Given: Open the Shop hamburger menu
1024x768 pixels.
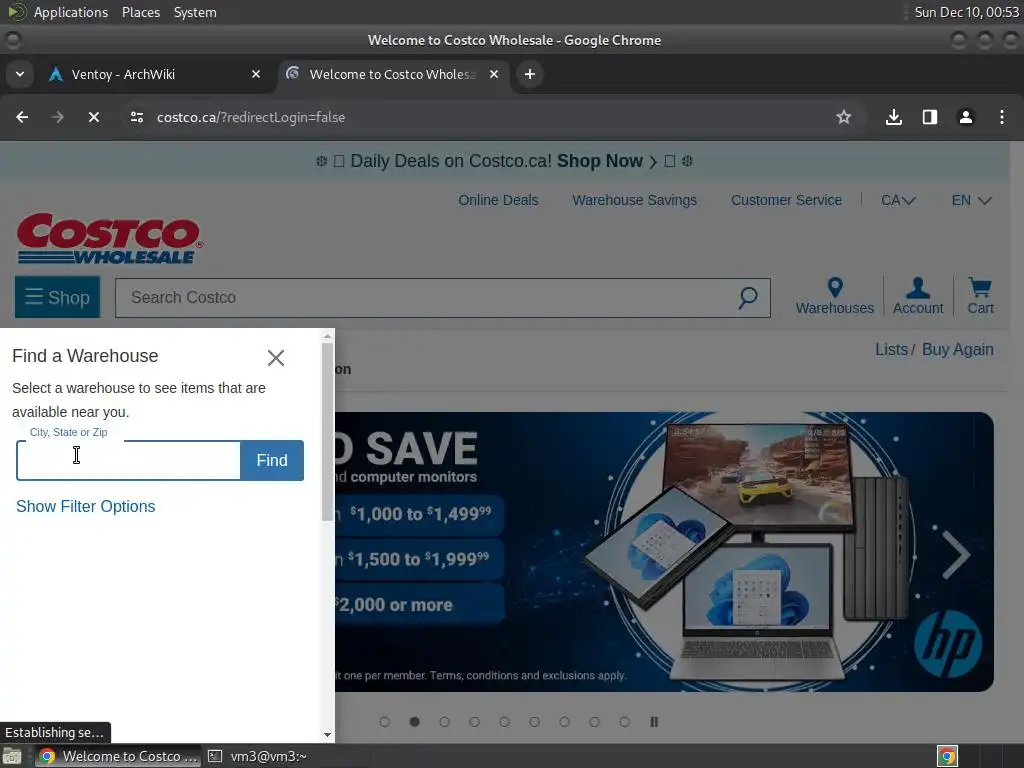Looking at the screenshot, I should click(x=57, y=297).
